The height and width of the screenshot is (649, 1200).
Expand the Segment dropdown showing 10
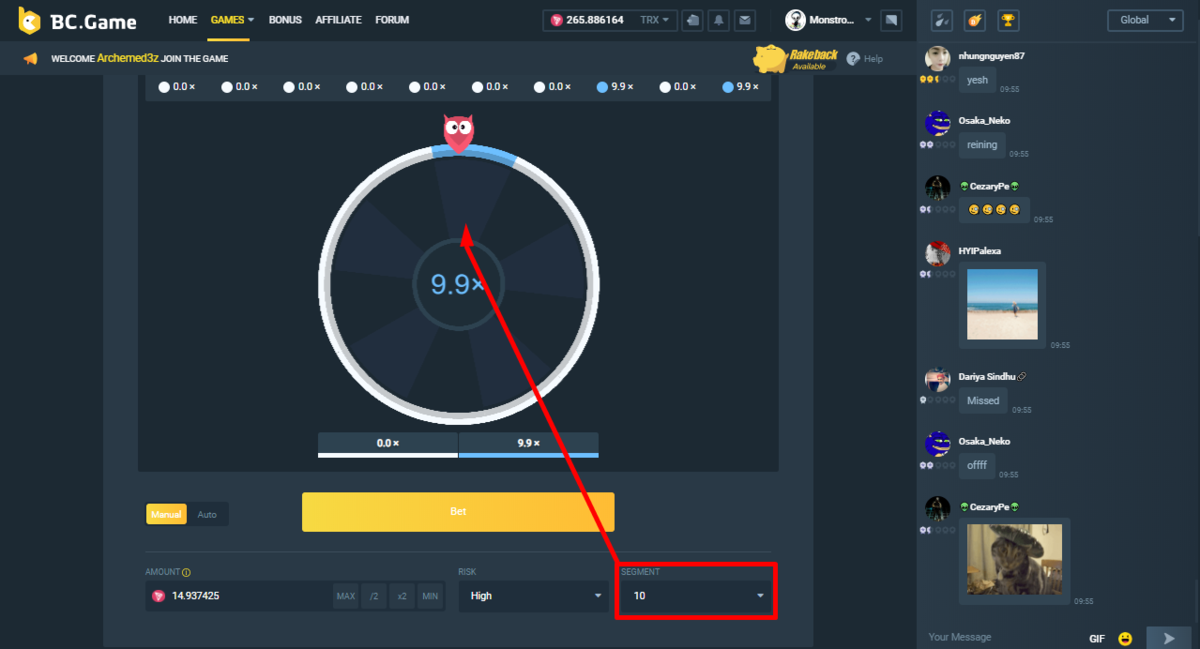[x=694, y=596]
